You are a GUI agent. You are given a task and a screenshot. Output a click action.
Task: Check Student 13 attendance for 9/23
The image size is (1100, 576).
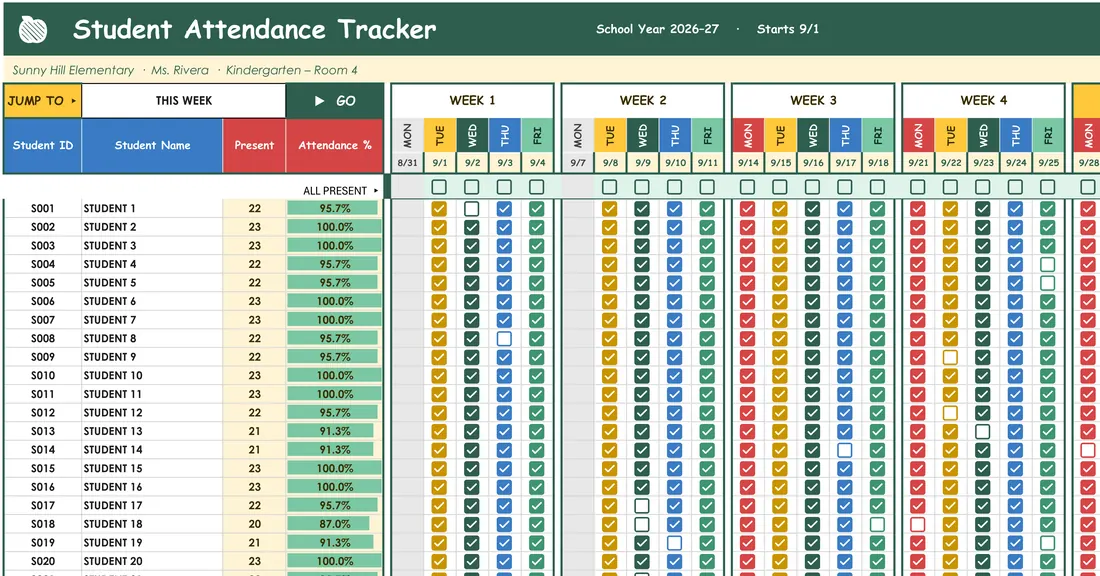click(983, 431)
